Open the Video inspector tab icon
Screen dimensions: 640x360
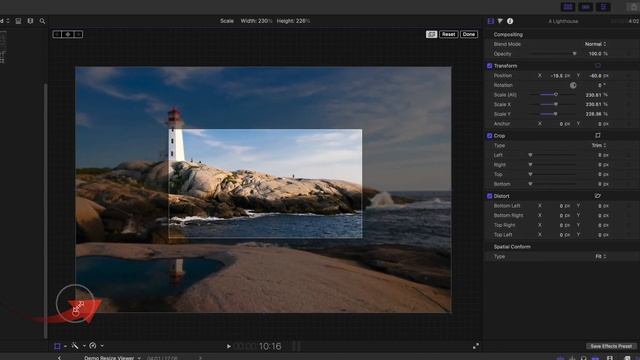click(x=491, y=21)
